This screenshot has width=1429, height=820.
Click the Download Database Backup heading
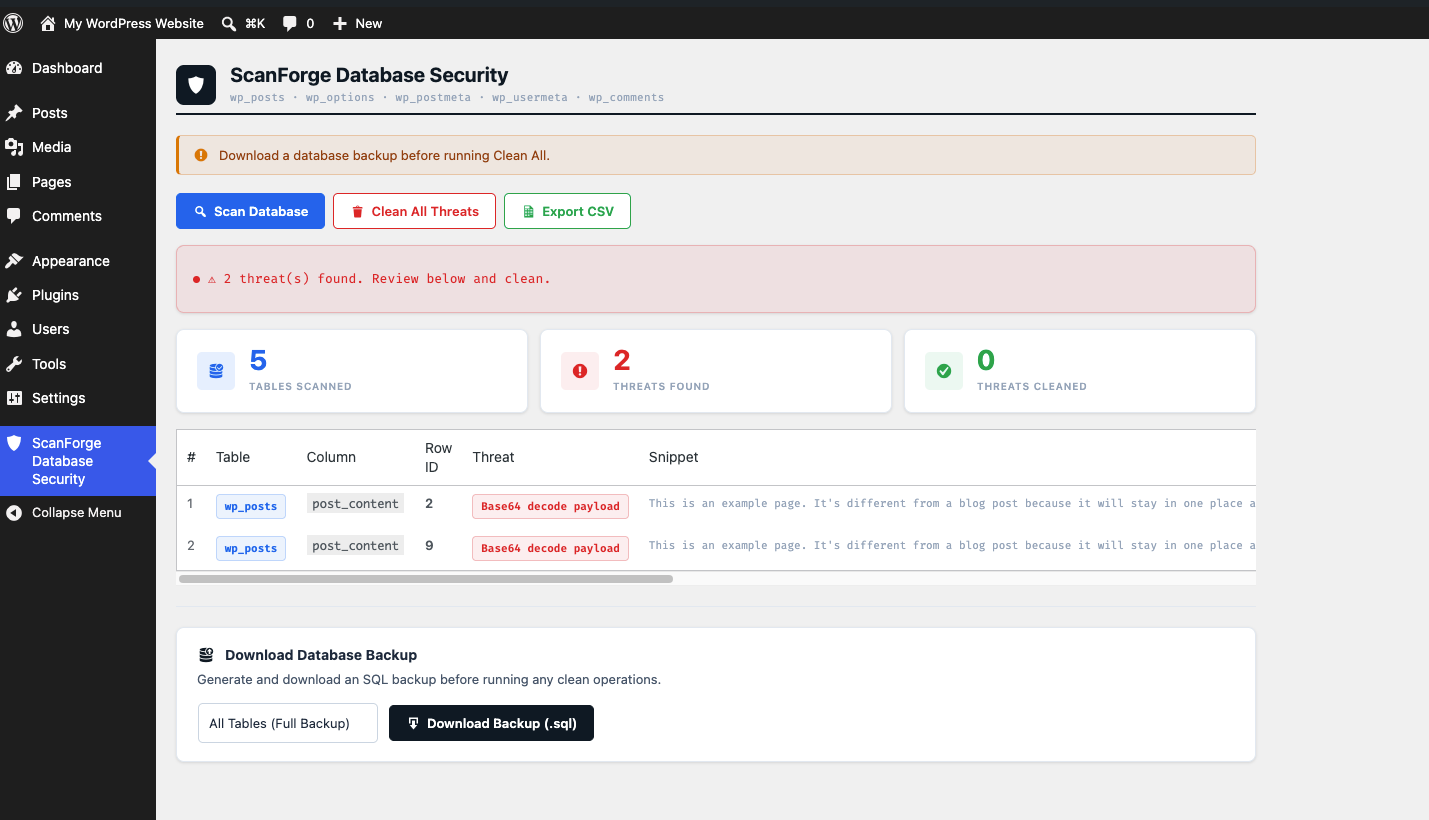321,655
